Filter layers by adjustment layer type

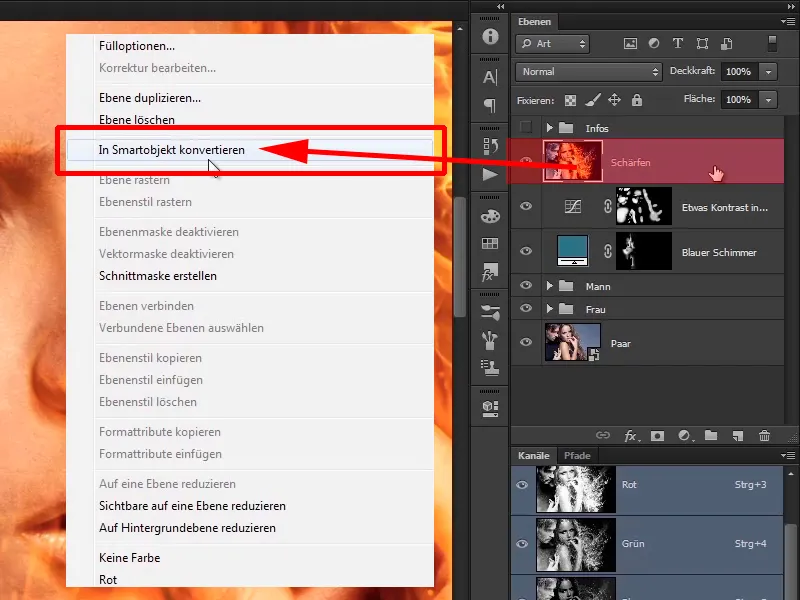tap(654, 44)
